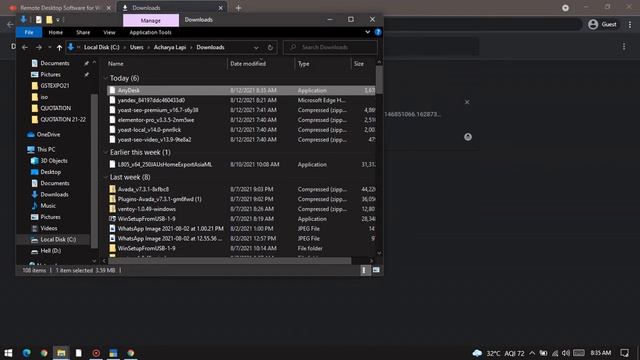The image size is (640, 360).
Task: Select yoast-seo-premium zip file
Action: click(241, 110)
